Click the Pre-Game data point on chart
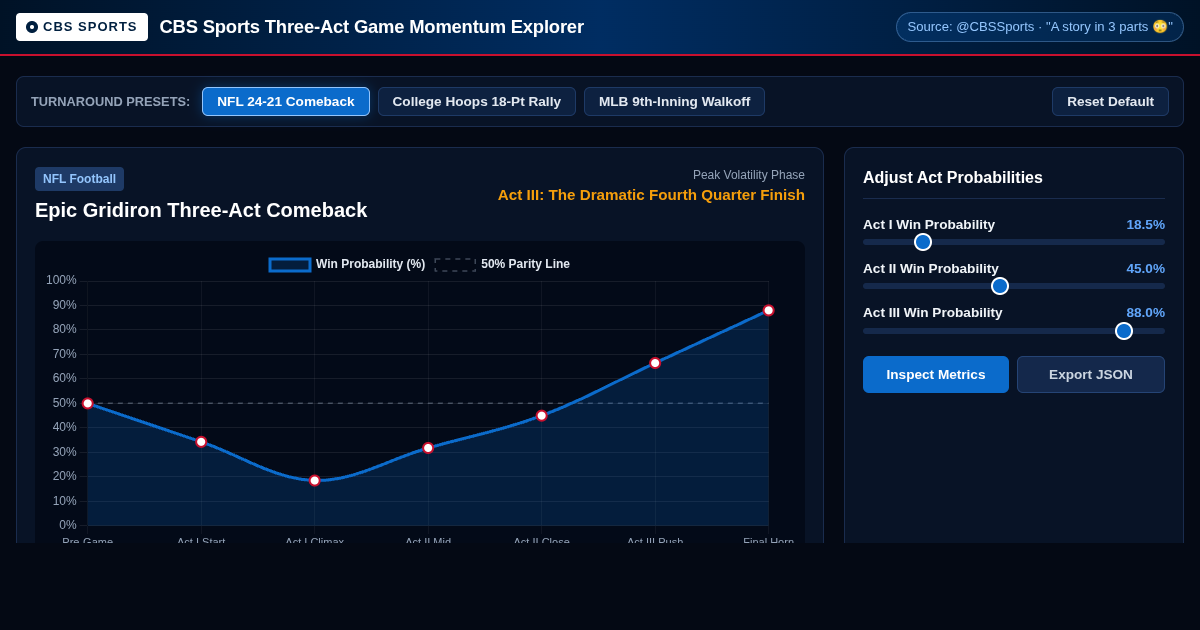This screenshot has width=1200, height=630. click(88, 403)
